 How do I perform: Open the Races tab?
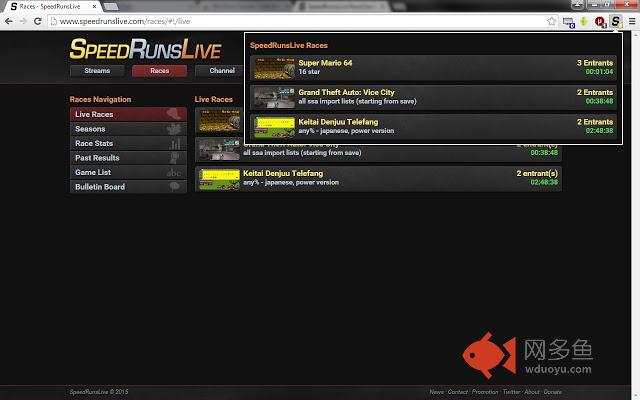tap(160, 71)
